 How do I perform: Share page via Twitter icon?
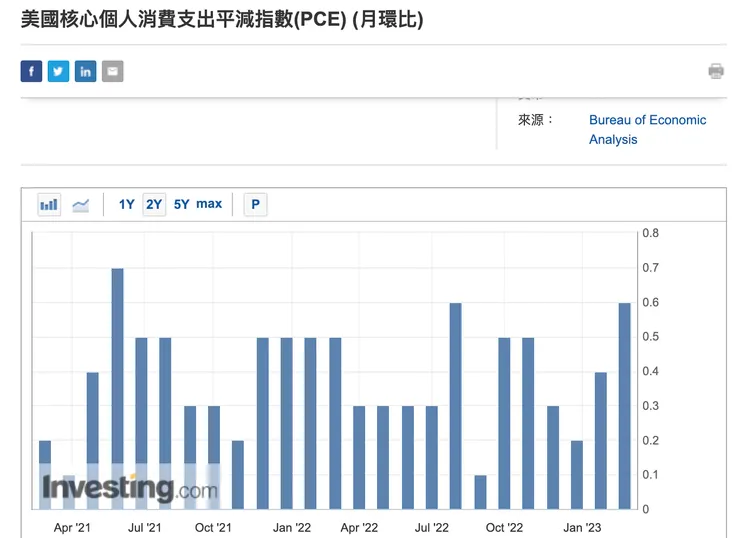(58, 71)
